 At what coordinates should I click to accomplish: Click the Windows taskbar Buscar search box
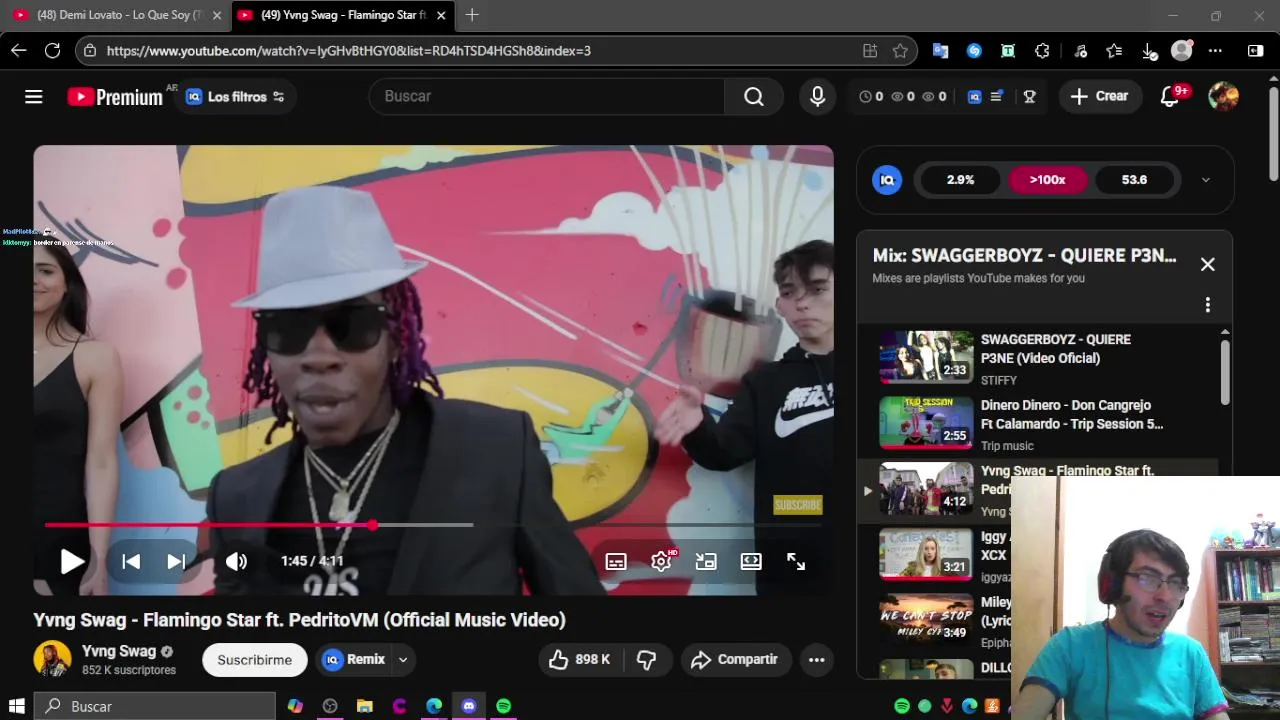tap(155, 706)
